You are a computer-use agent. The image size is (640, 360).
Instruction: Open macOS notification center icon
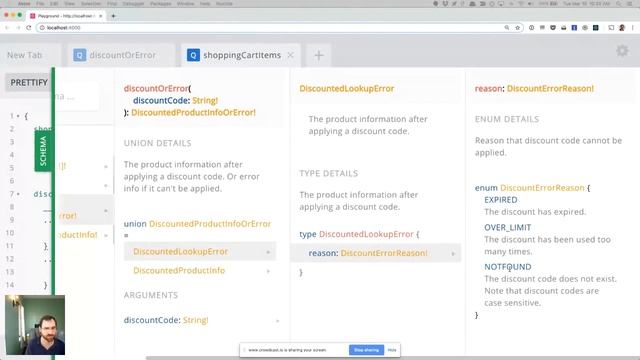coord(628,4)
